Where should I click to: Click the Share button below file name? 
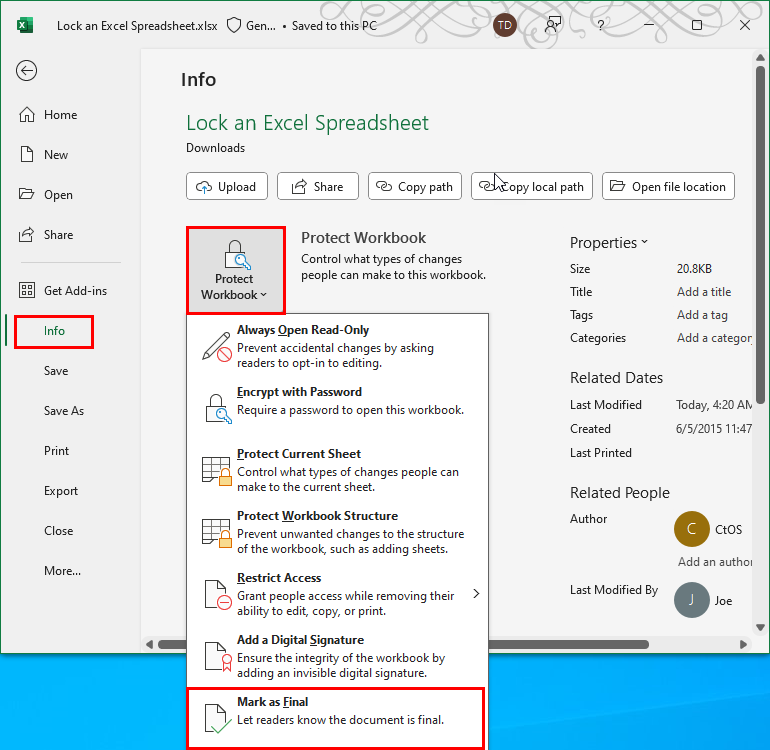coord(318,186)
